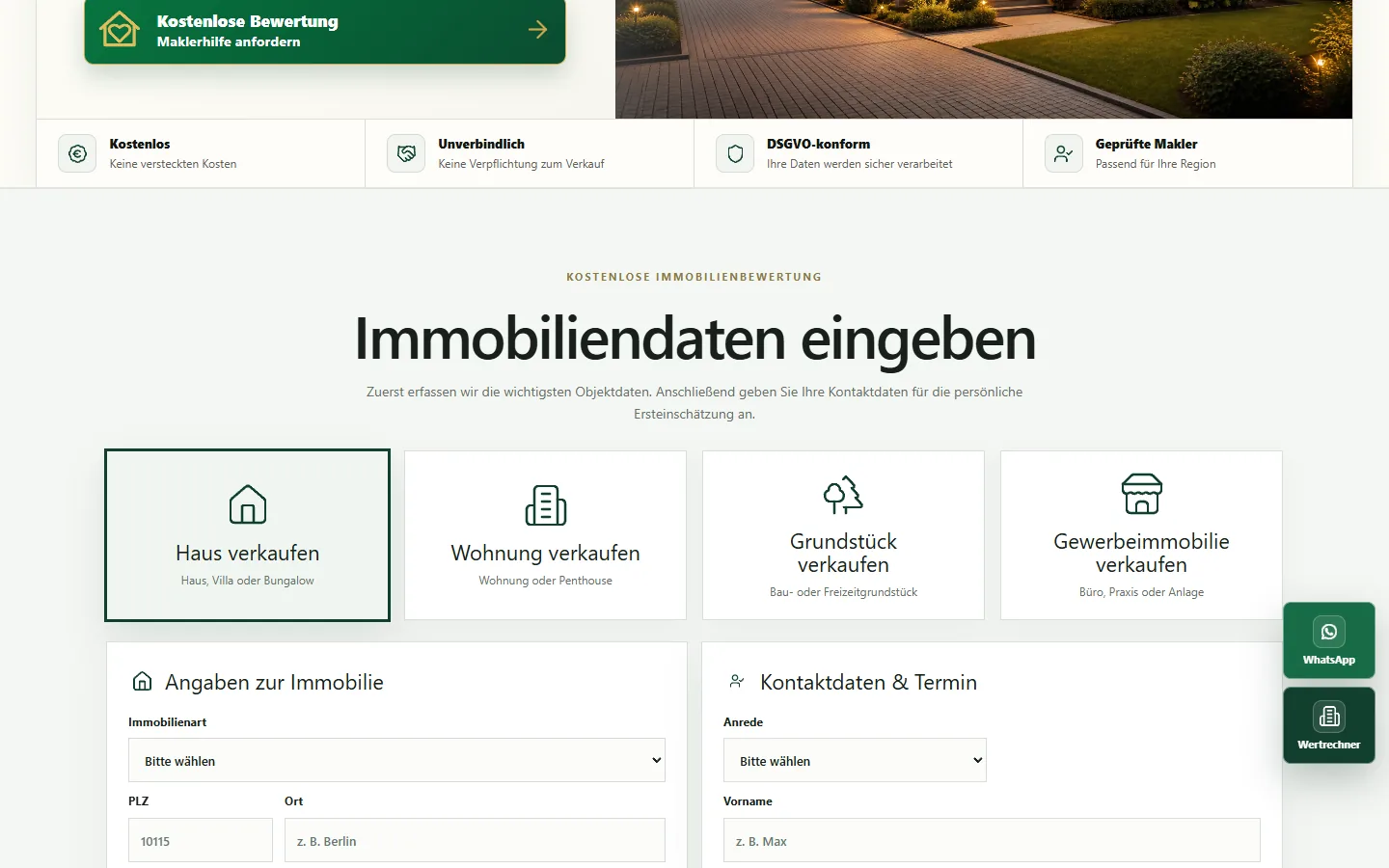Viewport: 1389px width, 868px height.
Task: Focus the Ort input field
Action: tap(475, 840)
